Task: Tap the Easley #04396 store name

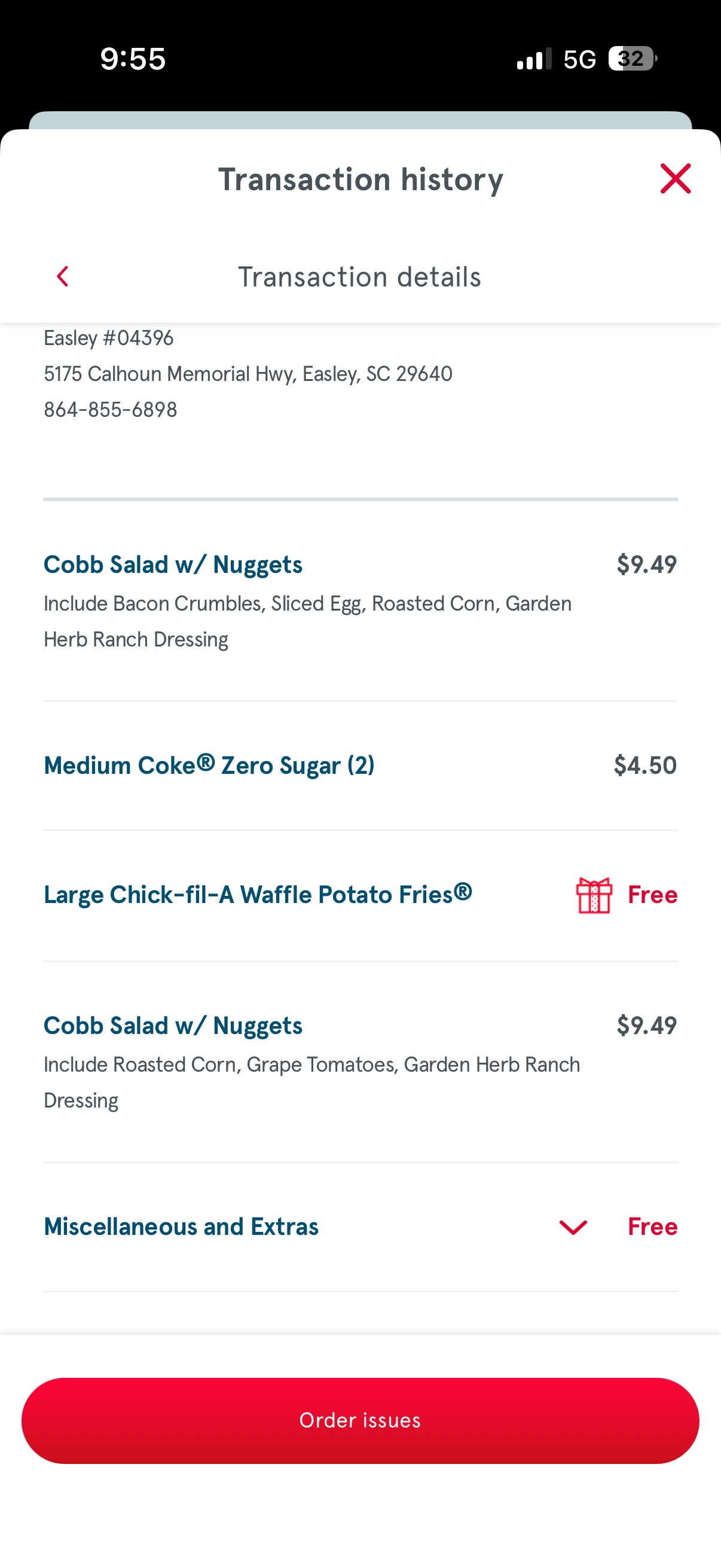Action: [109, 338]
